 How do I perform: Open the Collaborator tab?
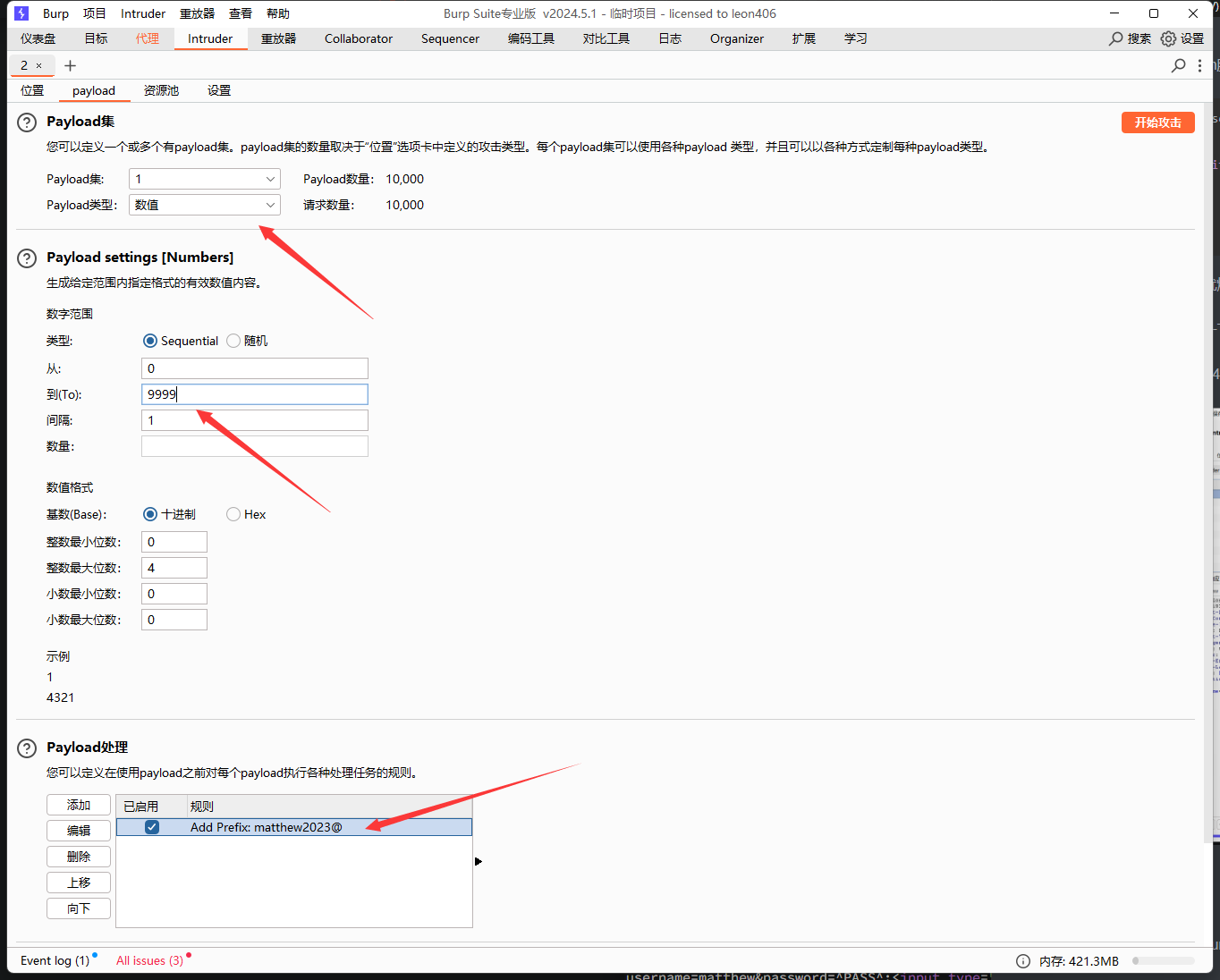click(358, 38)
